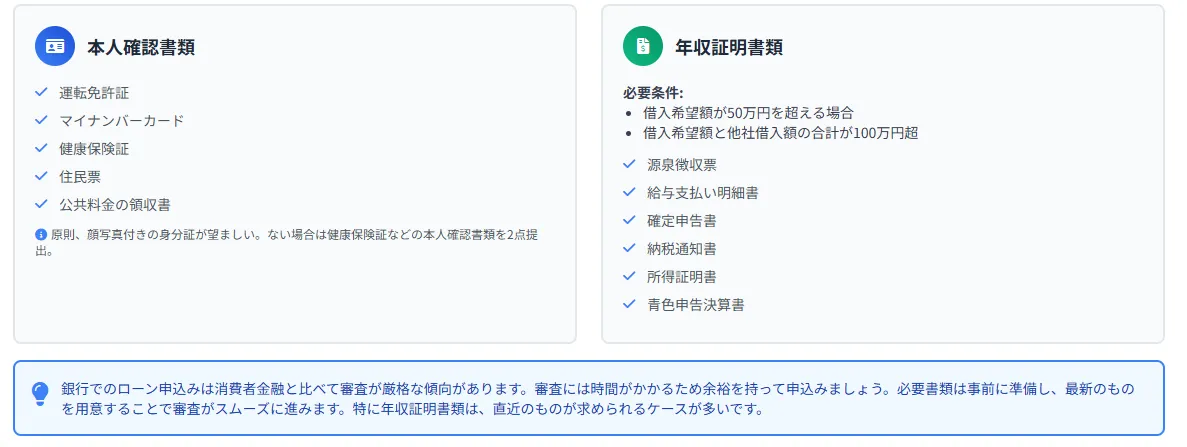Click the 納税通知書 list item text
Viewport: 1187px width, 447px height.
682,249
